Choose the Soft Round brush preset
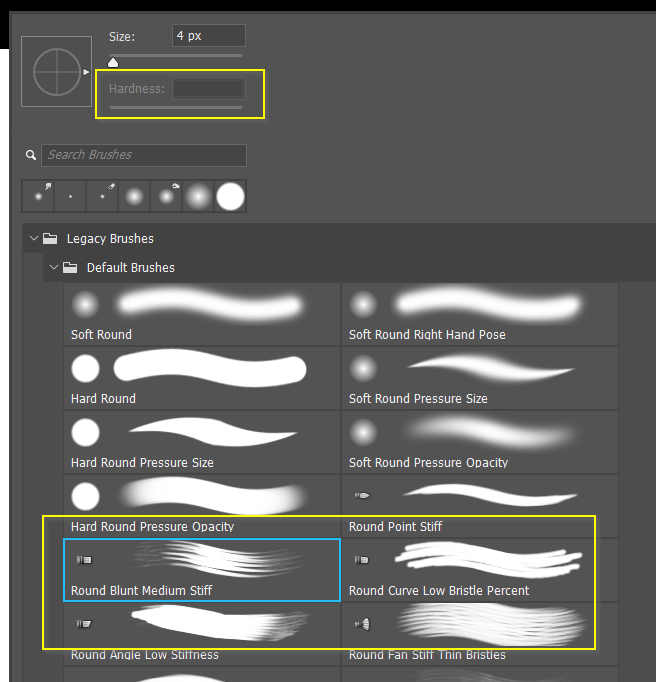Image resolution: width=656 pixels, height=682 pixels. (x=202, y=314)
